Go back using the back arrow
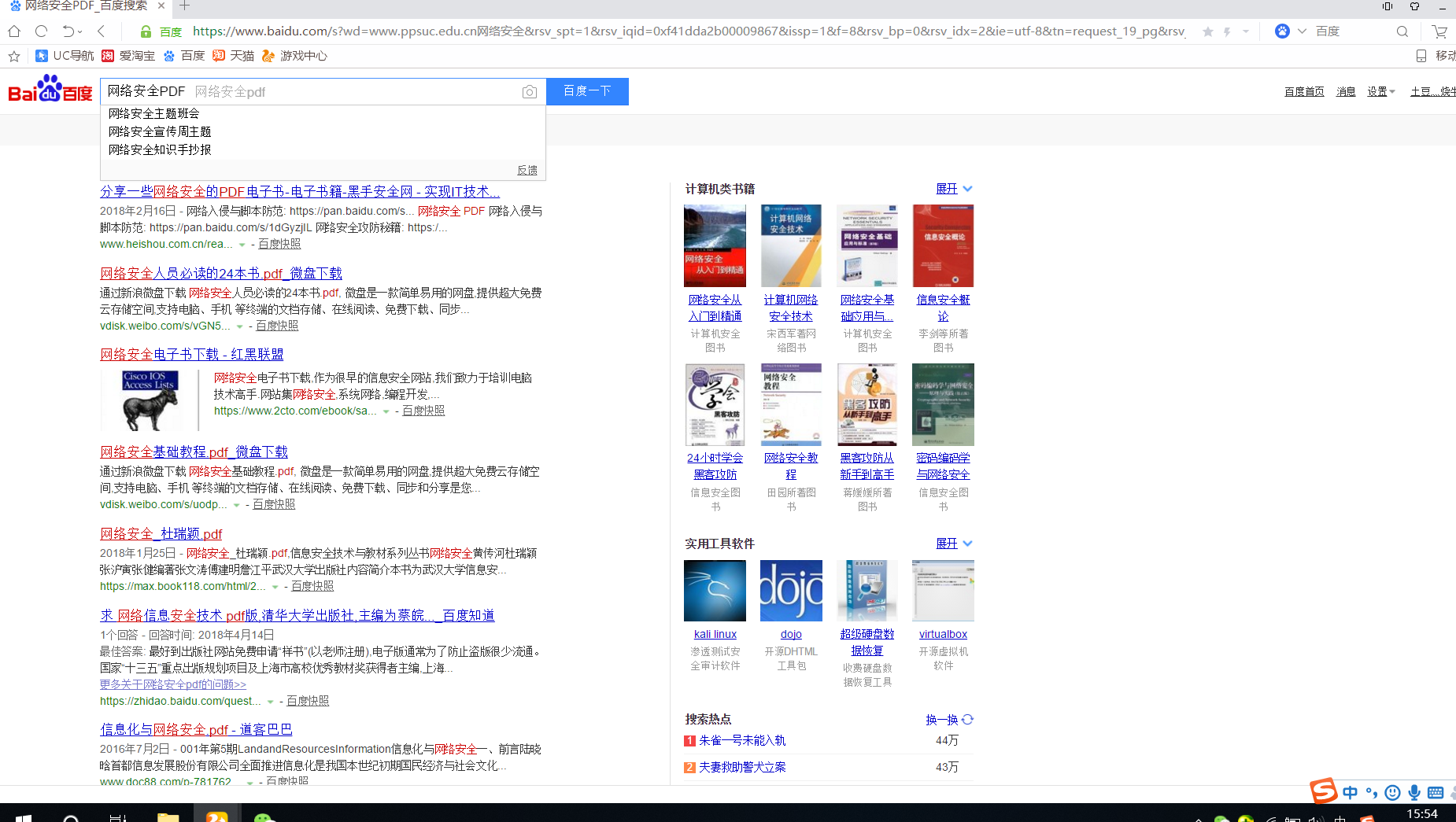This screenshot has height=822, width=1456. 101,31
